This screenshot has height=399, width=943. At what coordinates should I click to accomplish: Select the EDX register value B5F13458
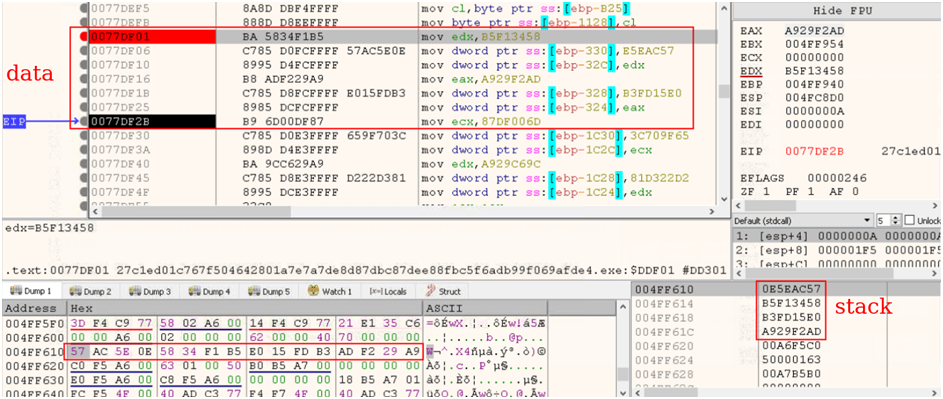tap(814, 72)
